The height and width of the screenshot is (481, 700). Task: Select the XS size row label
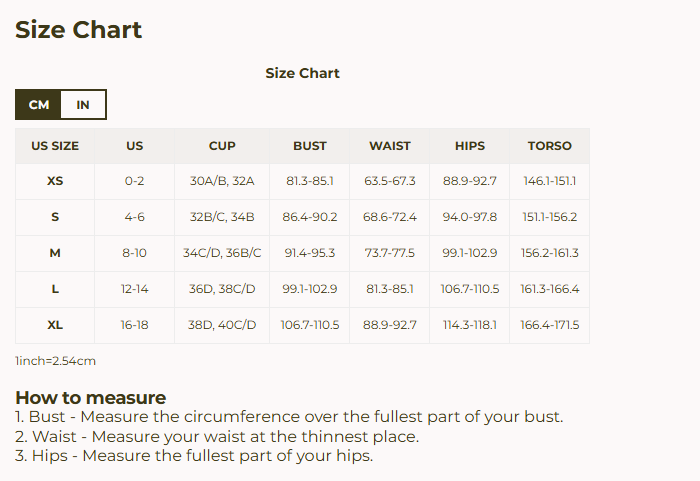(55, 182)
